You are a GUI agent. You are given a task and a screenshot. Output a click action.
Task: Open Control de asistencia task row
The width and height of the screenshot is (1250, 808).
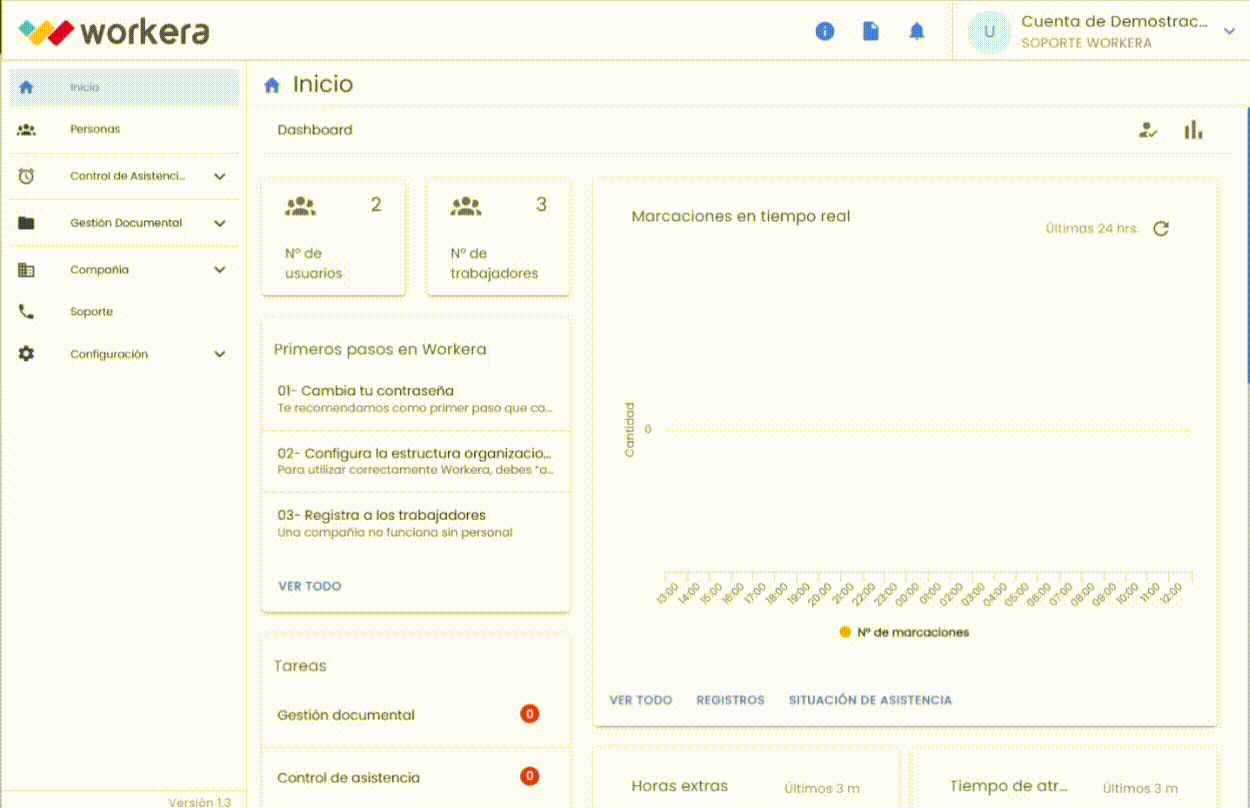416,777
